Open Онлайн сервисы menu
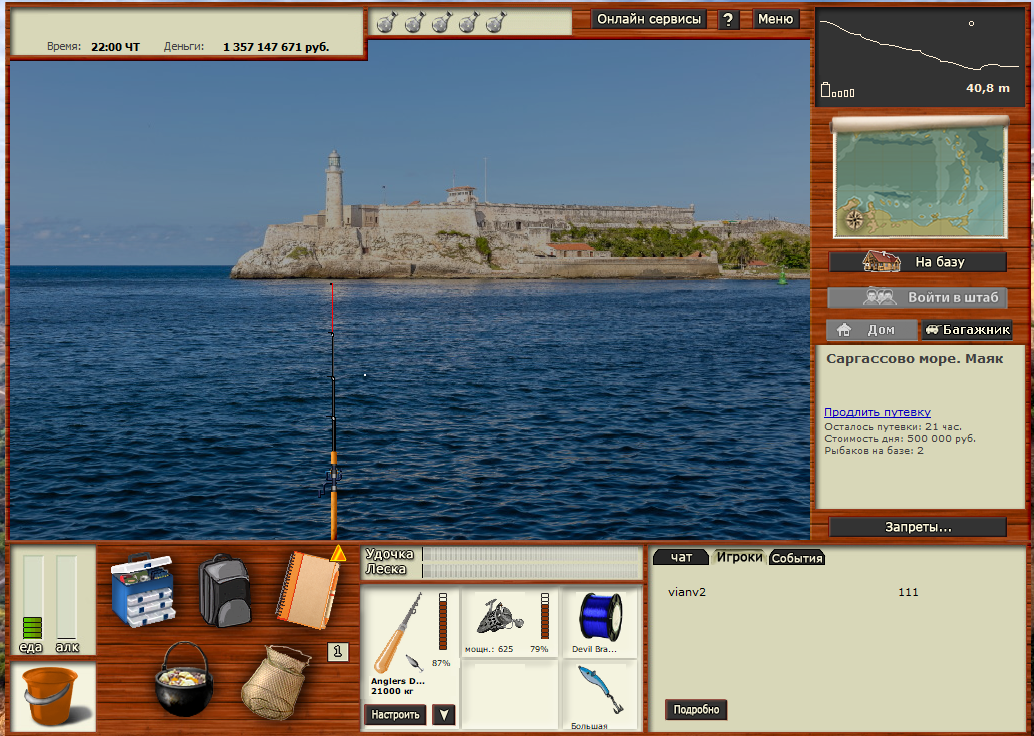1034x736 pixels. 650,19
